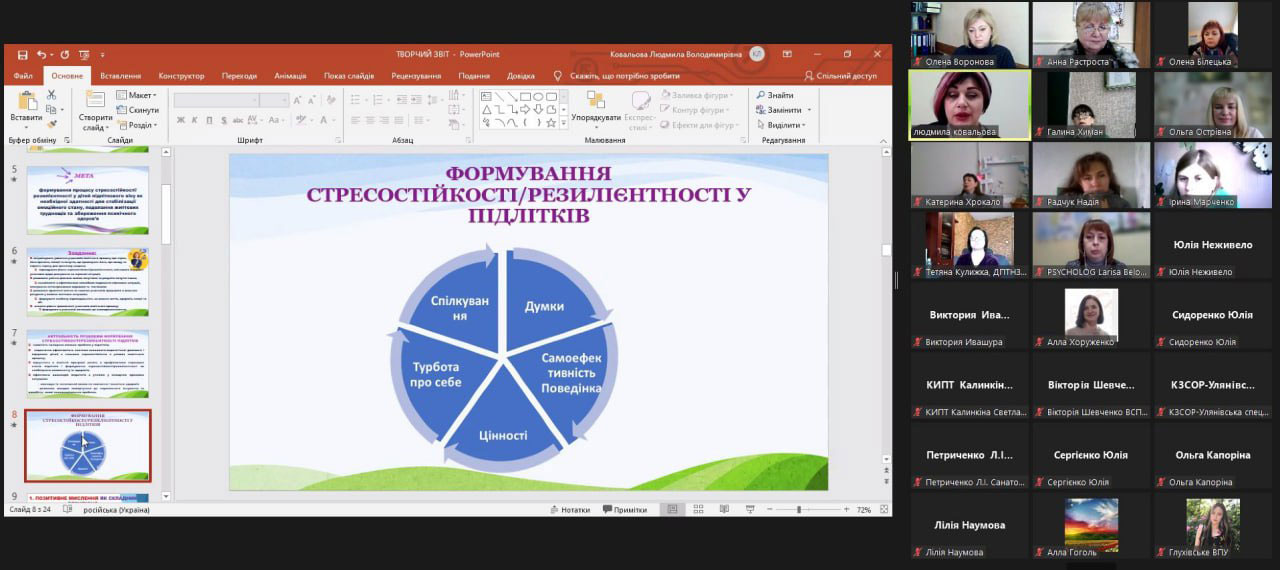Justify the paragraph text
This screenshot has width=1280, height=570.
tap(401, 120)
